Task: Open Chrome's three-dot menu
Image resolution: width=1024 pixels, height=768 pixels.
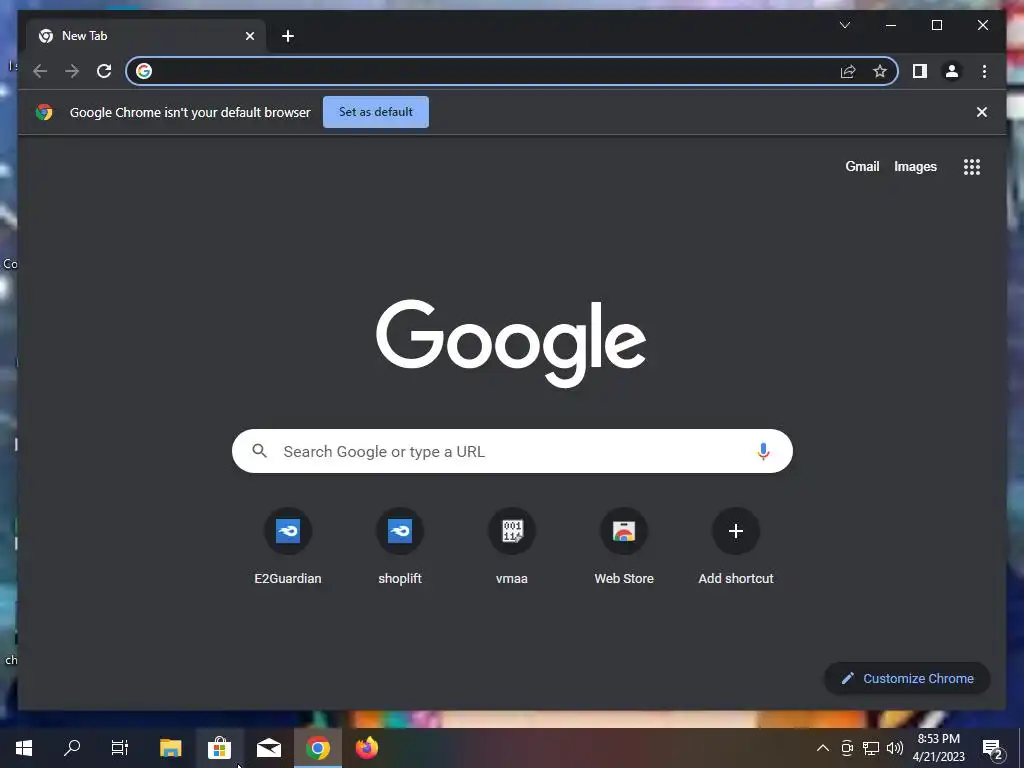Action: tap(984, 71)
